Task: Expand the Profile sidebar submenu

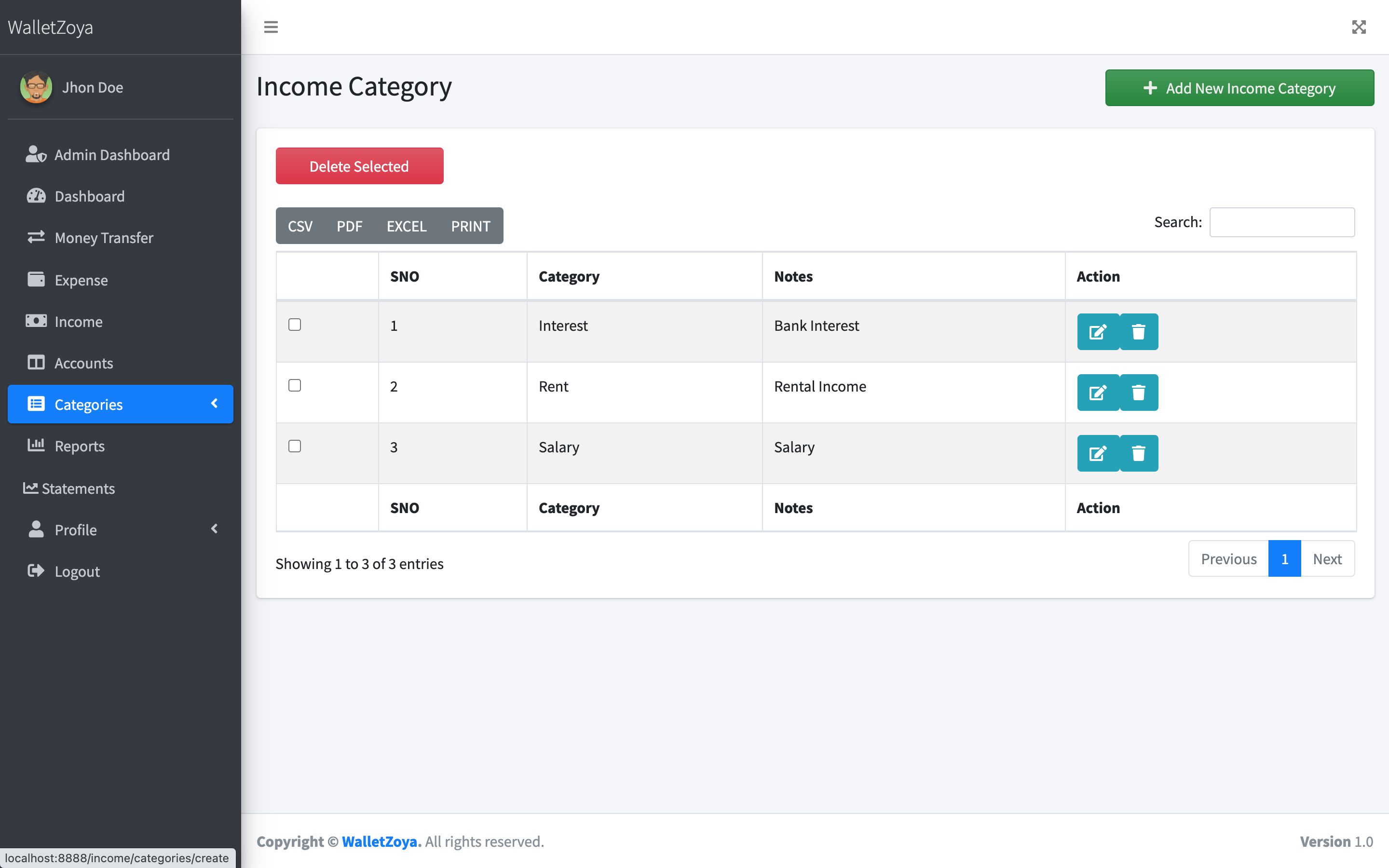Action: tap(121, 529)
